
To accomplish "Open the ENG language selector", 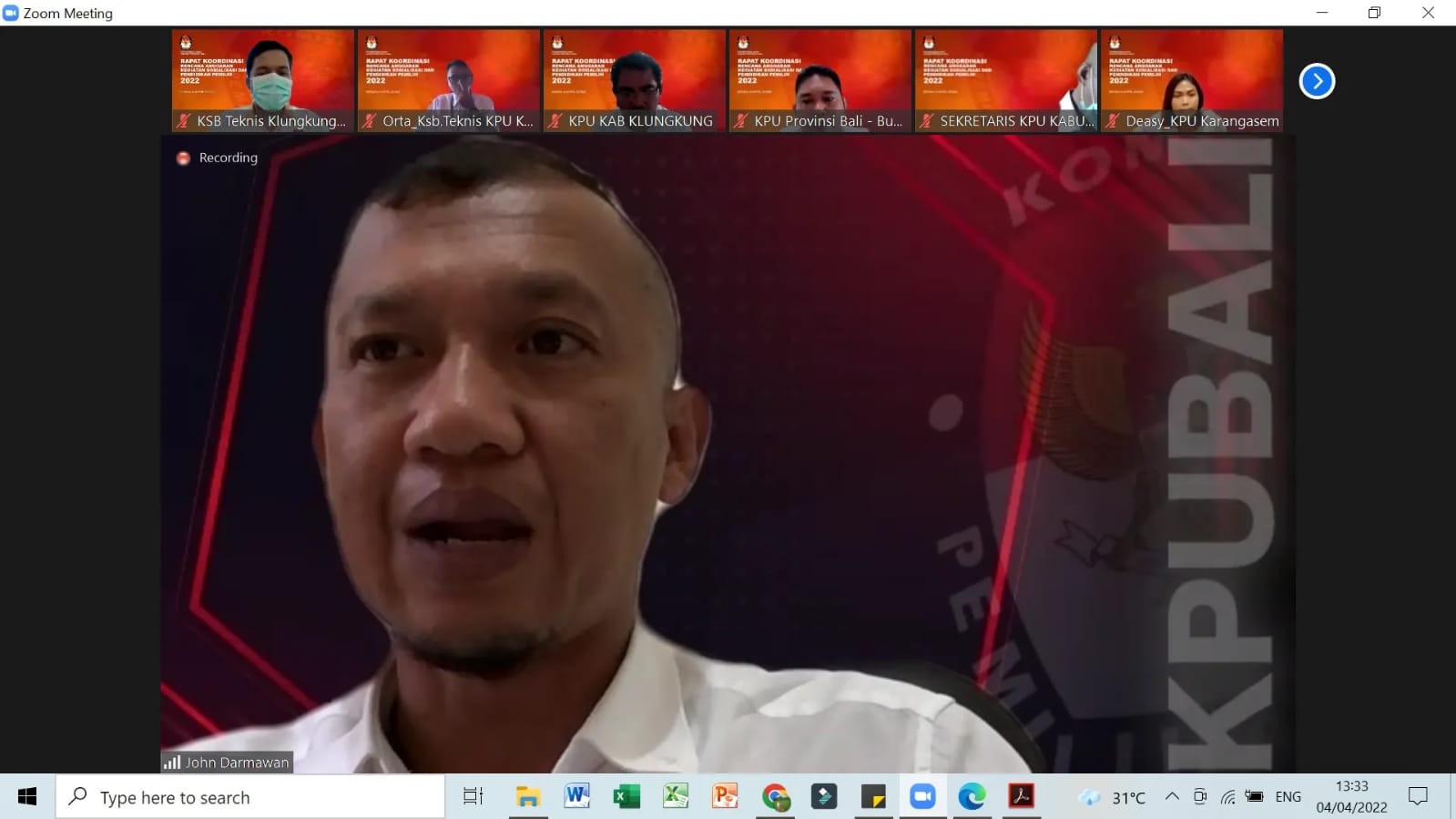I will tap(1288, 797).
